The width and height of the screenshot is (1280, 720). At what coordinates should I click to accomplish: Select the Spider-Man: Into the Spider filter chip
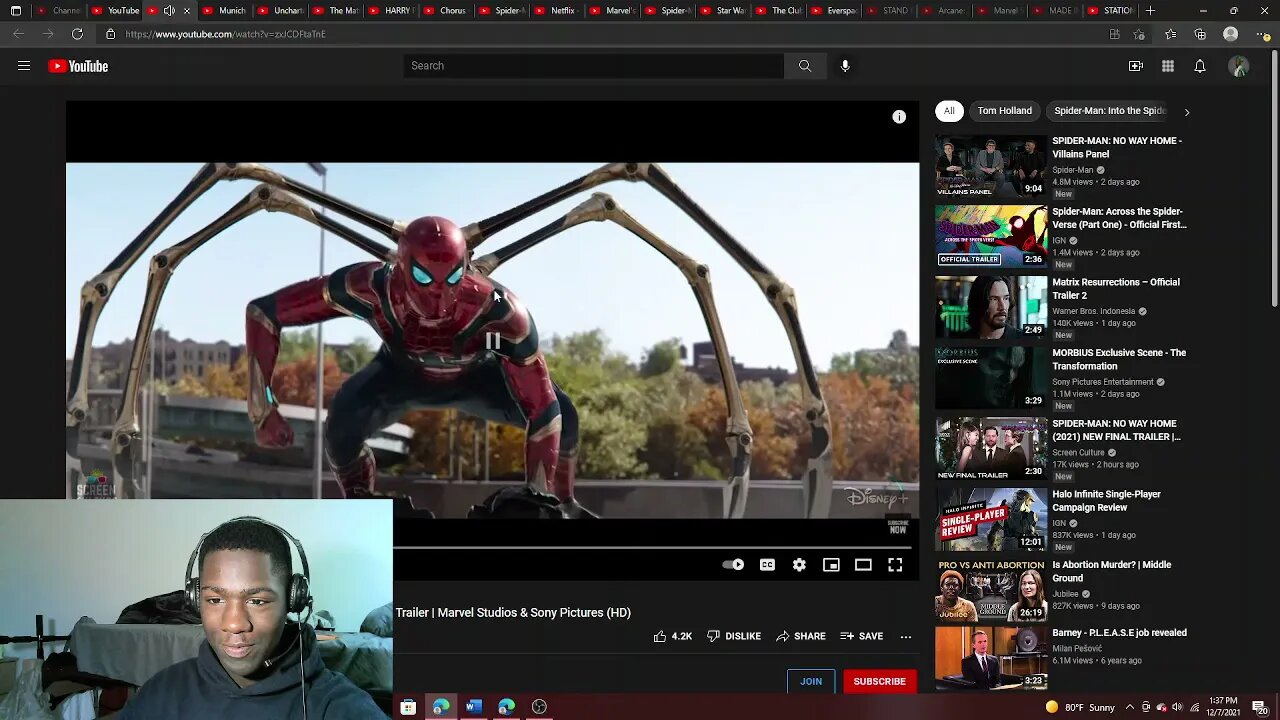coord(1109,111)
